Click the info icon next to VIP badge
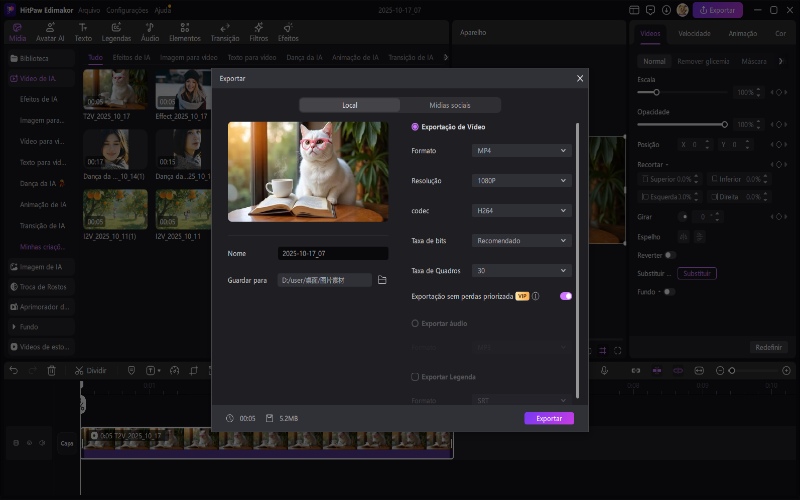 [536, 297]
